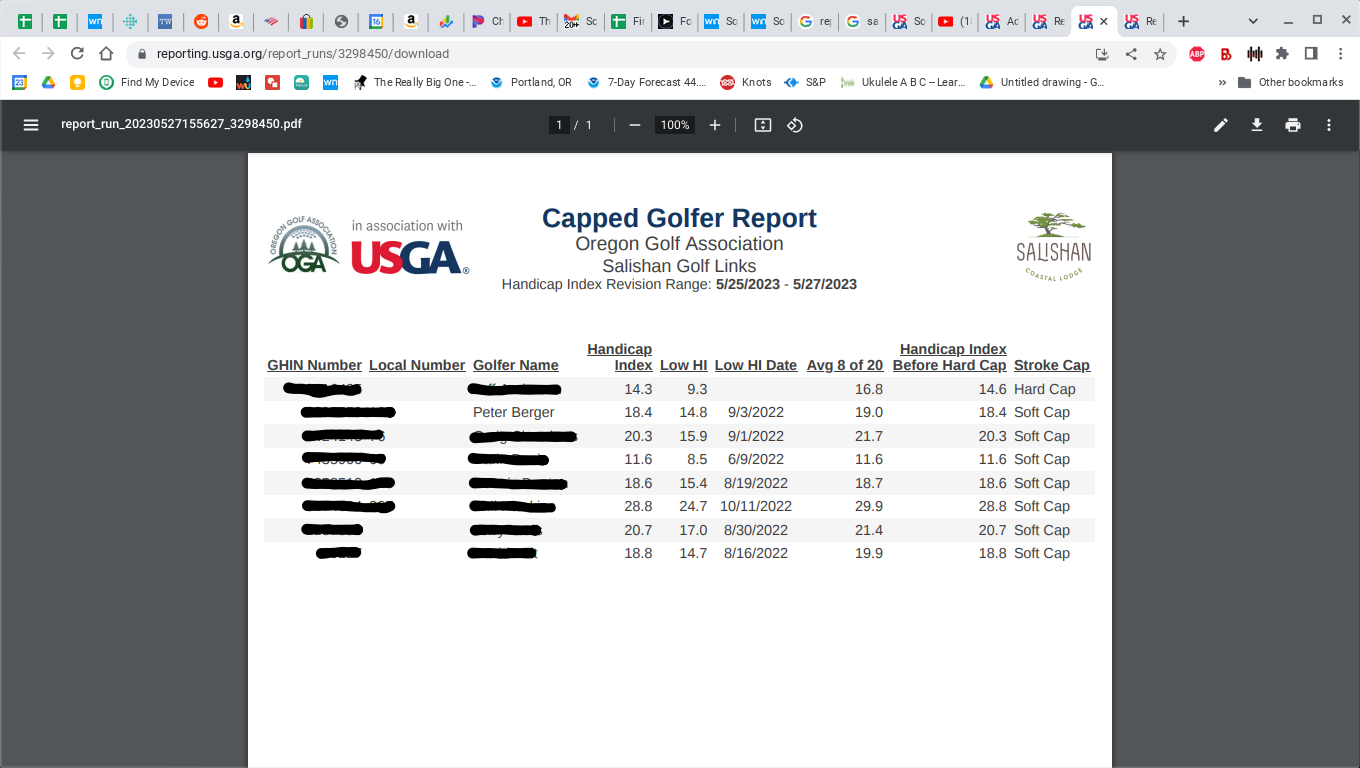The image size is (1360, 768).
Task: Open the Google Drive bookmark icon
Action: [x=48, y=83]
